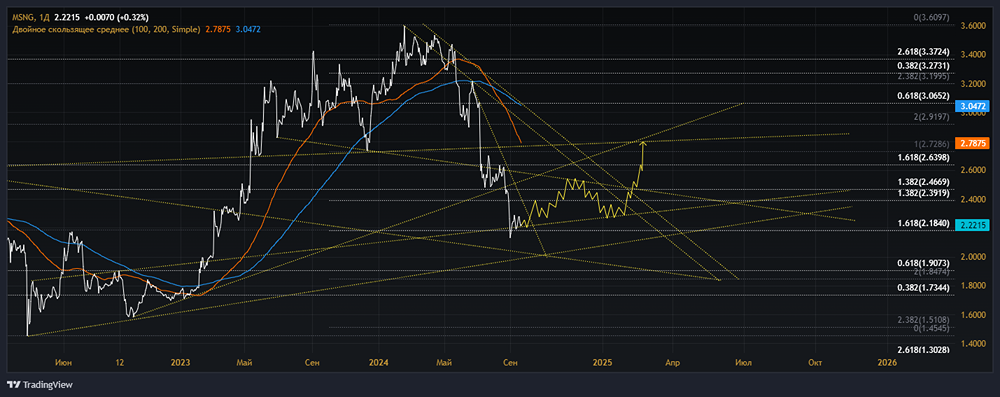Click the last price value 2.2215 in legend
1000x397 pixels.
pyautogui.click(x=68, y=19)
